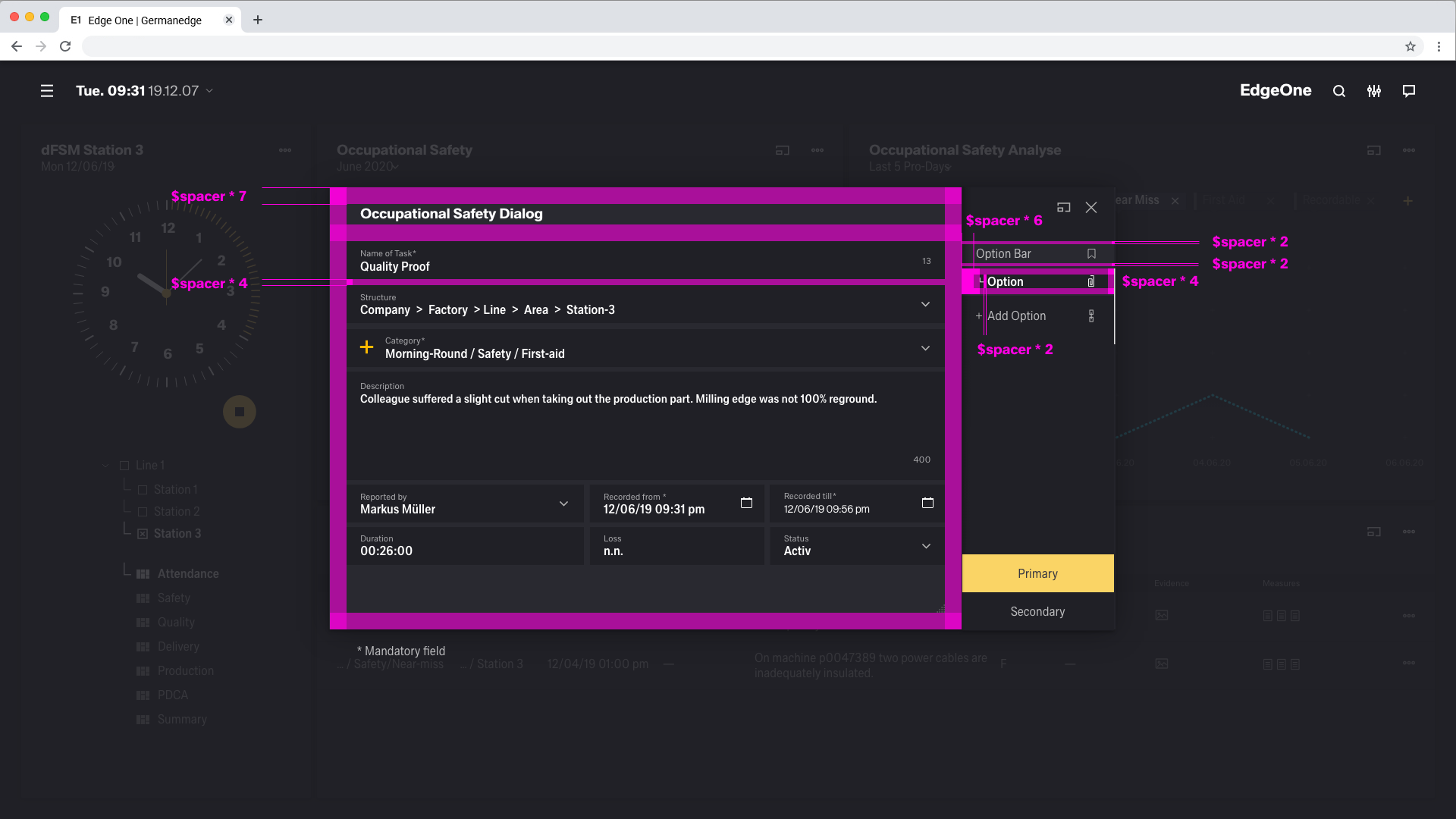Open the Status Activ dropdown
Image resolution: width=1456 pixels, height=819 pixels.
point(926,546)
